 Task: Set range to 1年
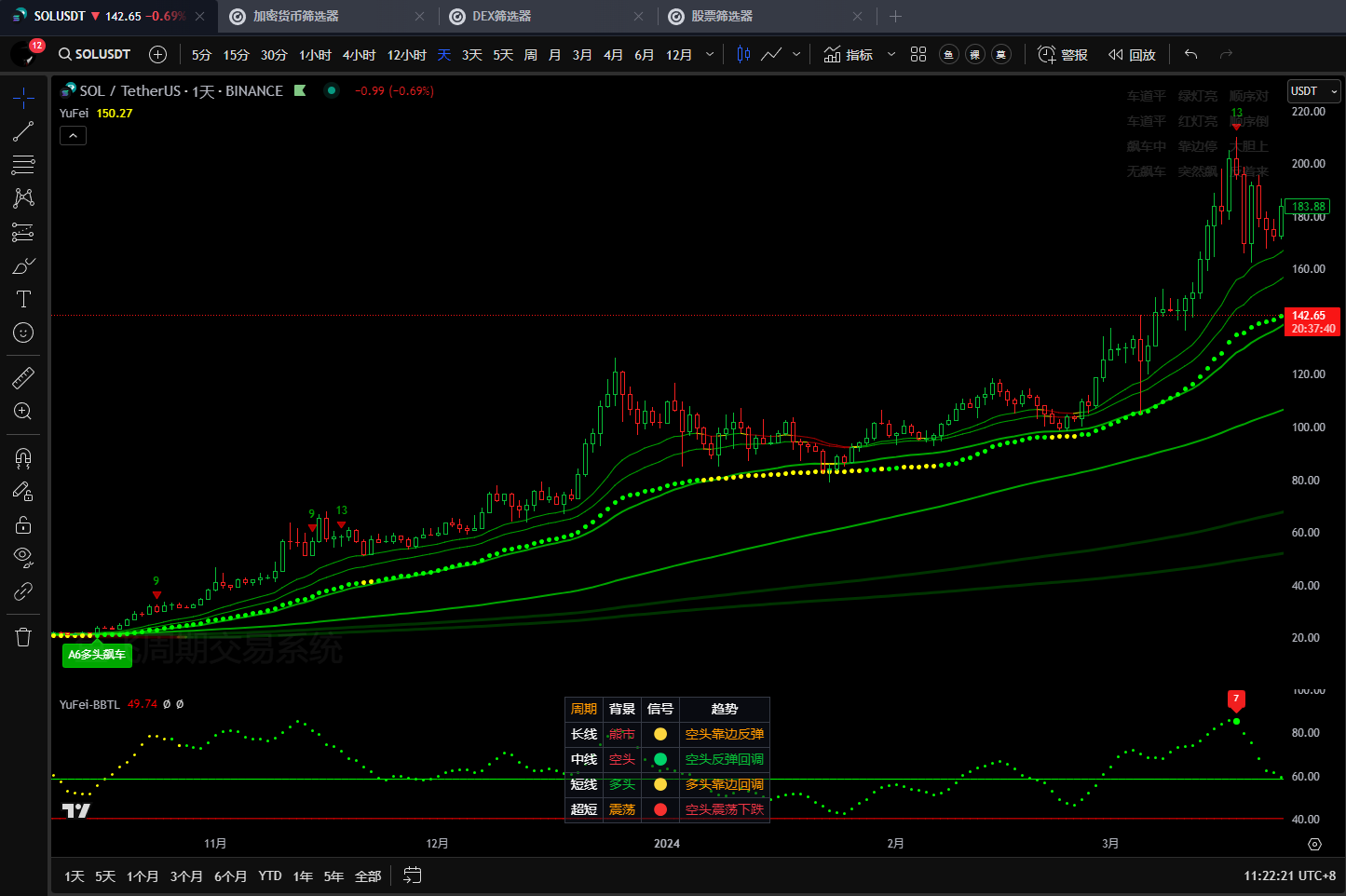point(303,876)
